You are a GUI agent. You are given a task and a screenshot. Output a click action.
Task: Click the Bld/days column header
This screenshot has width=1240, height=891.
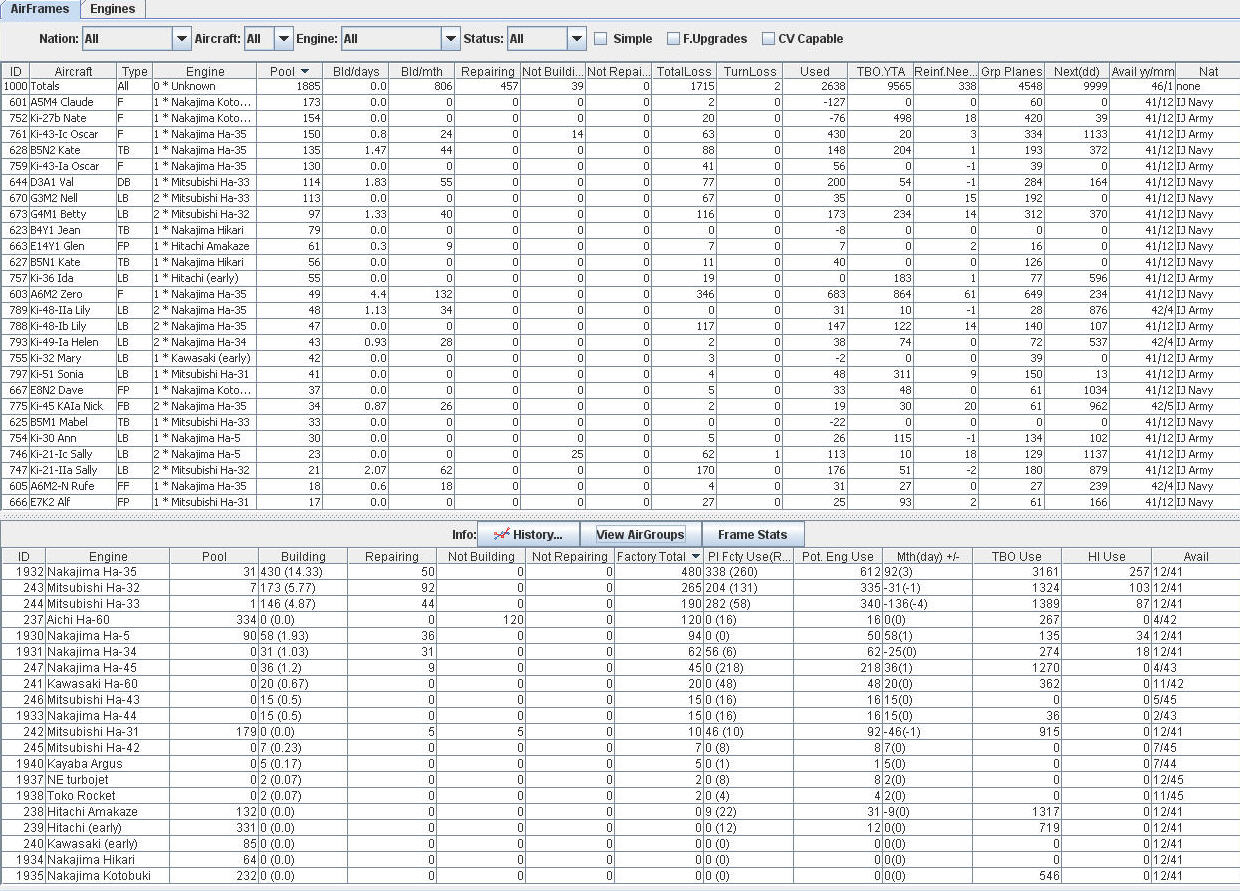click(x=355, y=71)
